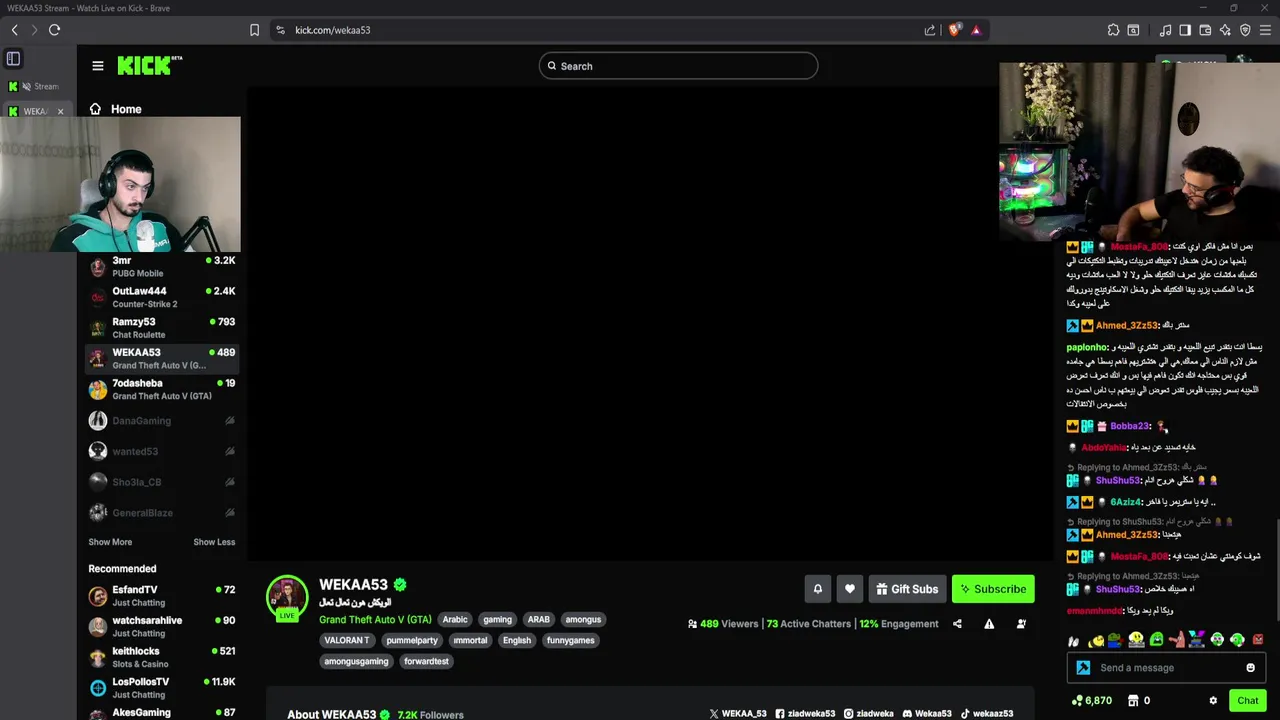1280x720 pixels.
Task: Open recommended channel watchsarahlive
Action: coord(163,627)
